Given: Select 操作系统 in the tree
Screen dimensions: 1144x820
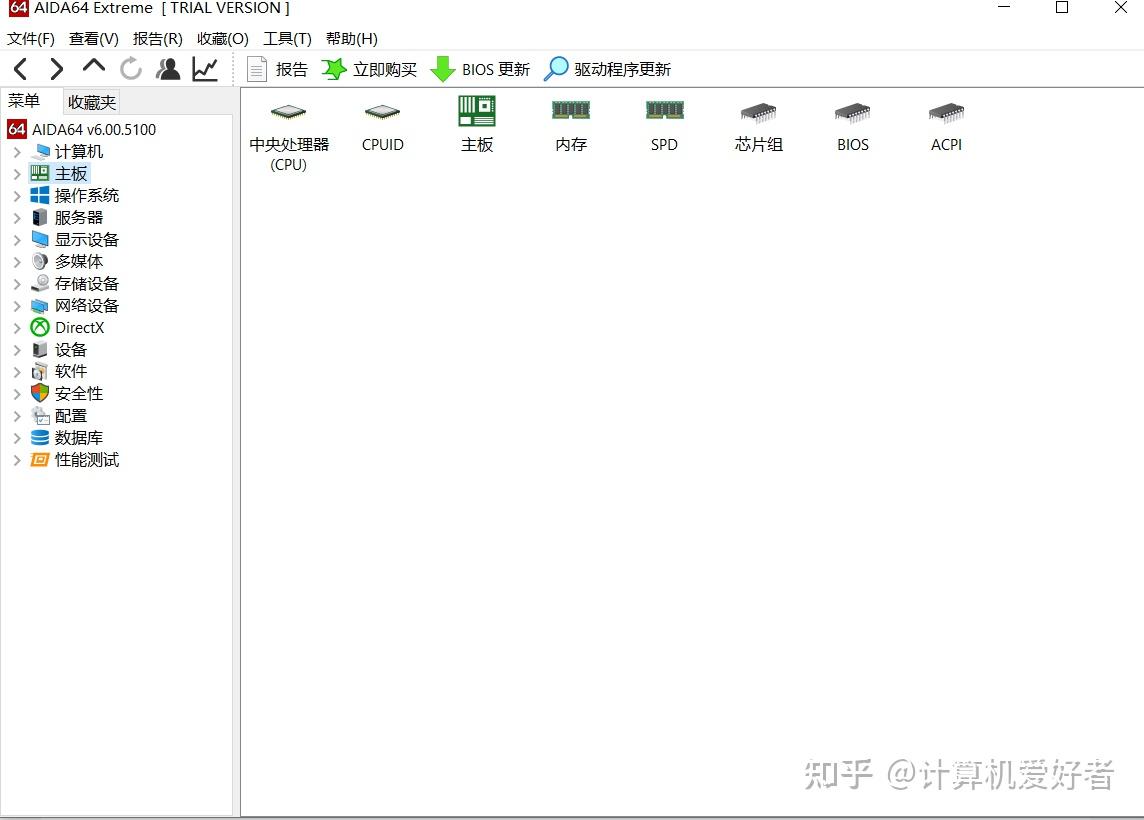Looking at the screenshot, I should [x=74, y=196].
